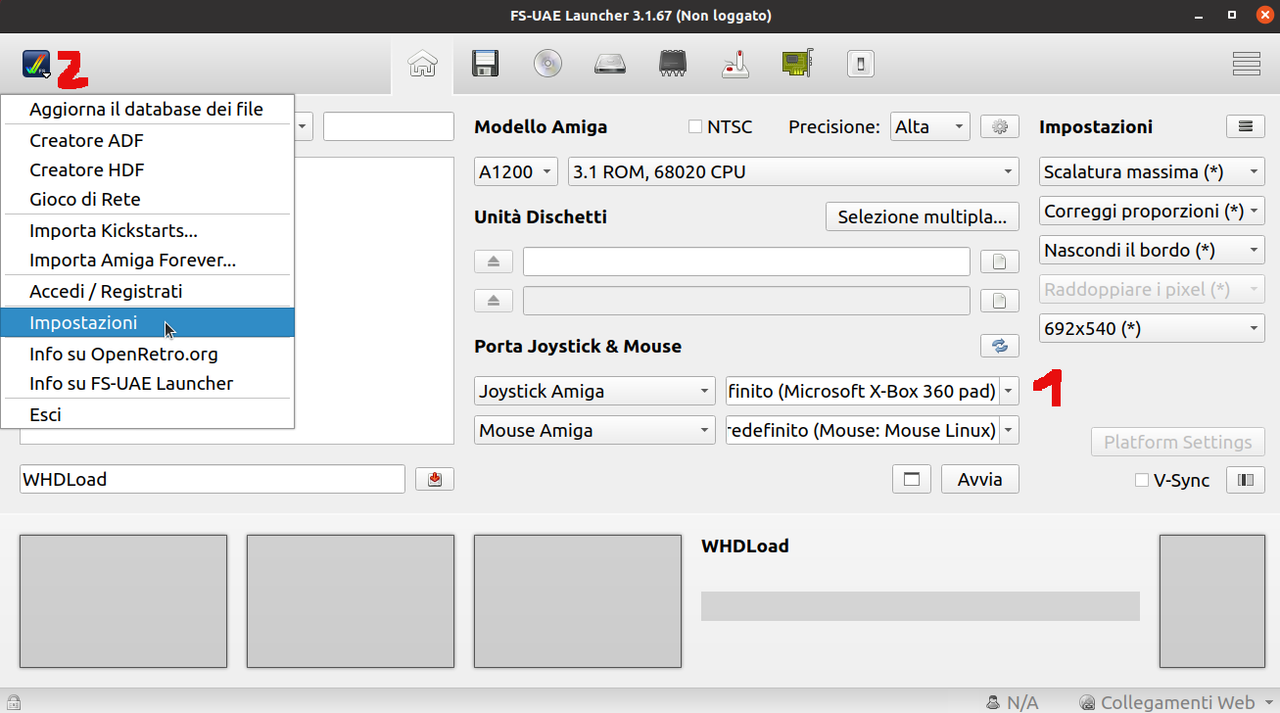Click the Amiga model settings gear button
Image resolution: width=1280 pixels, height=713 pixels.
[999, 127]
